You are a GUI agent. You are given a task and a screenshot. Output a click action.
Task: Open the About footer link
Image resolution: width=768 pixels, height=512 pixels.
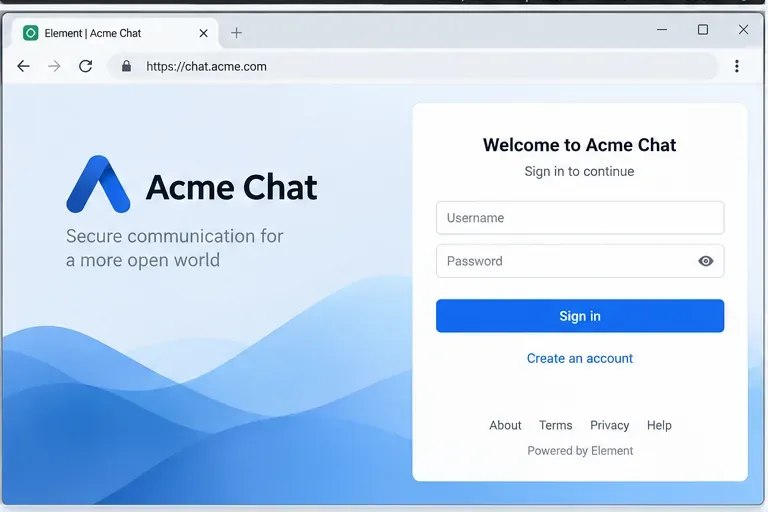click(x=505, y=425)
